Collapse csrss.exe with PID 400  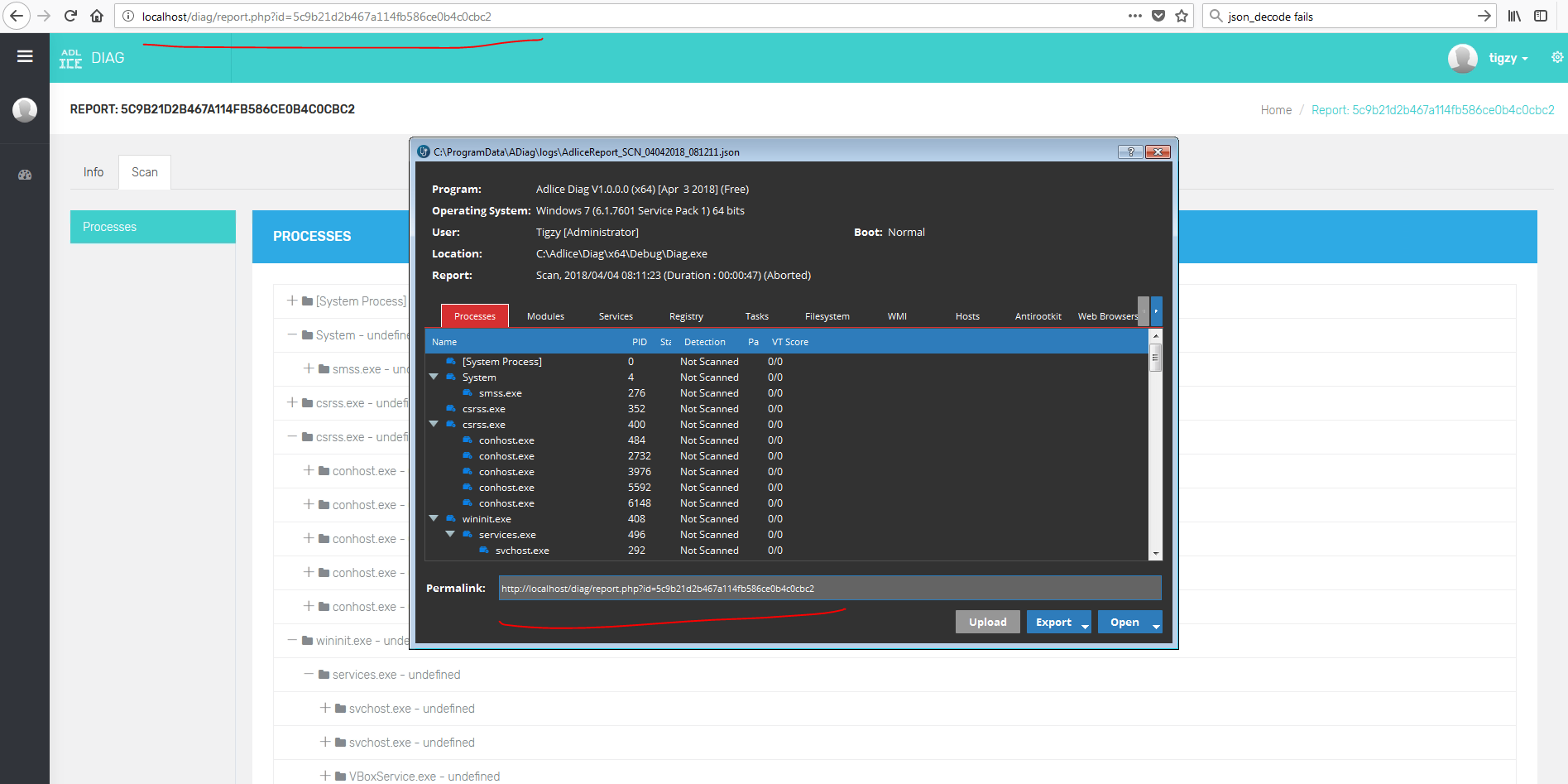coord(434,424)
